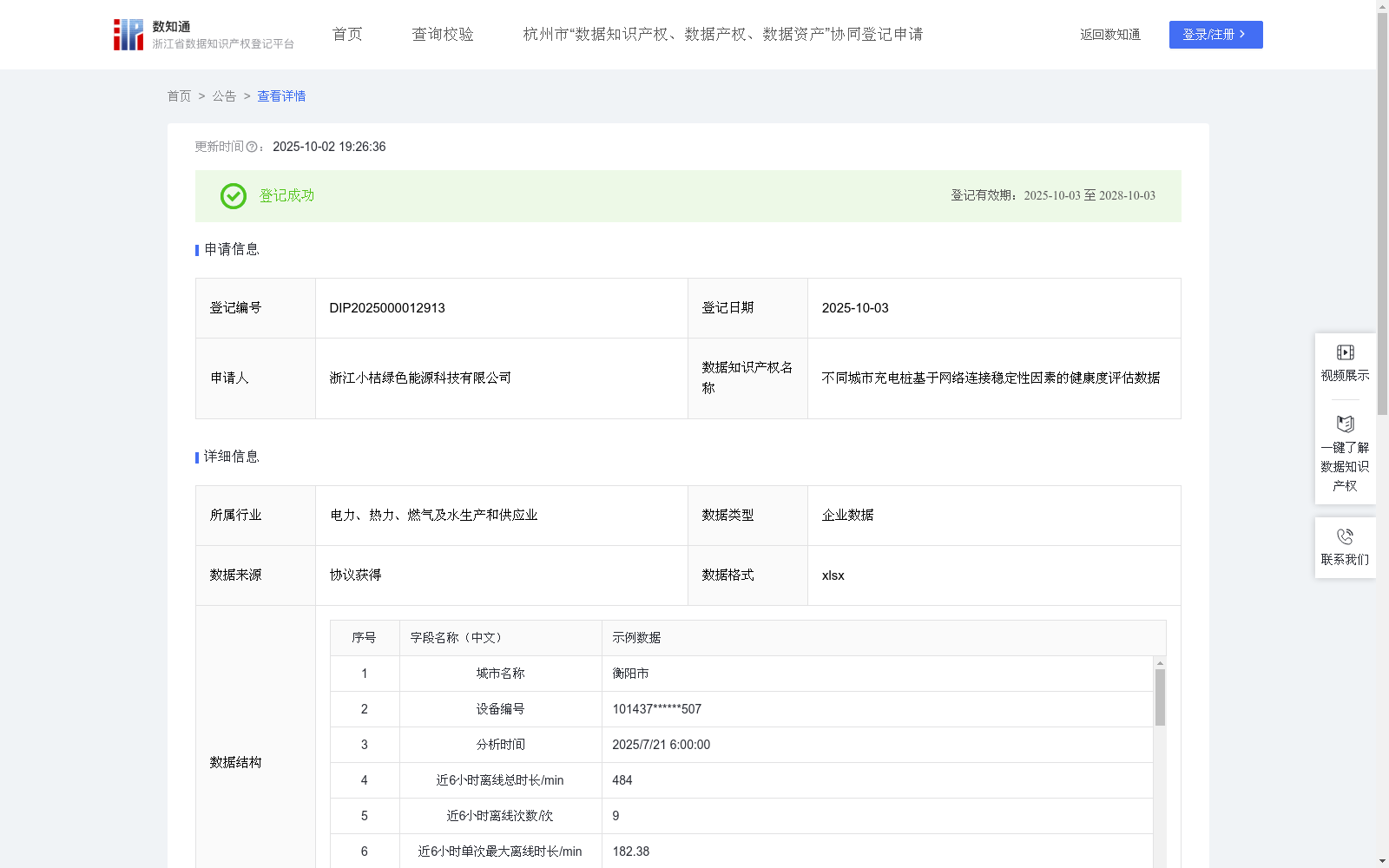Click the 返回数知通 link
The width and height of the screenshot is (1389, 868).
click(1110, 35)
